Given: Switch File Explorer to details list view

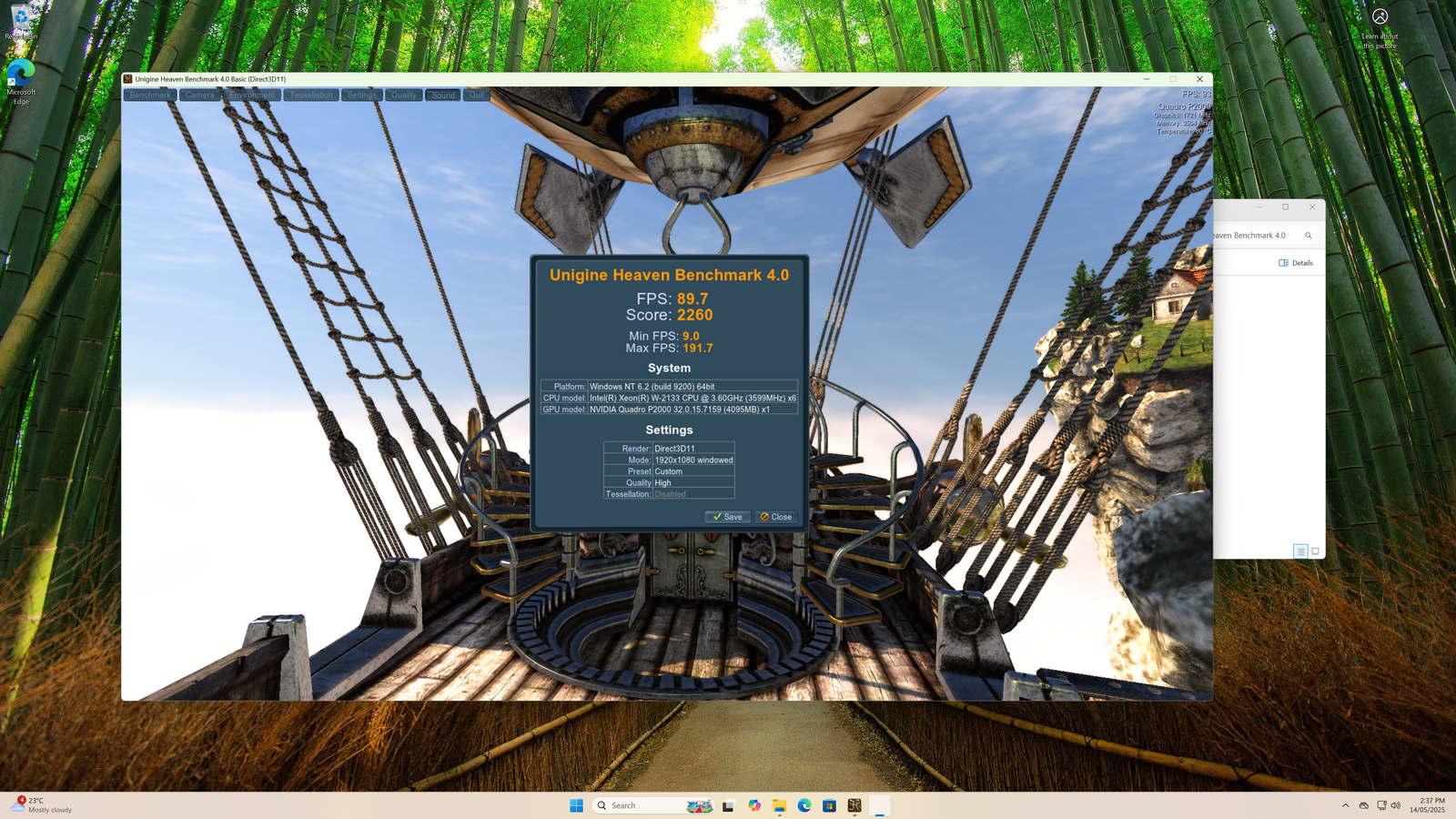Looking at the screenshot, I should [x=1300, y=551].
